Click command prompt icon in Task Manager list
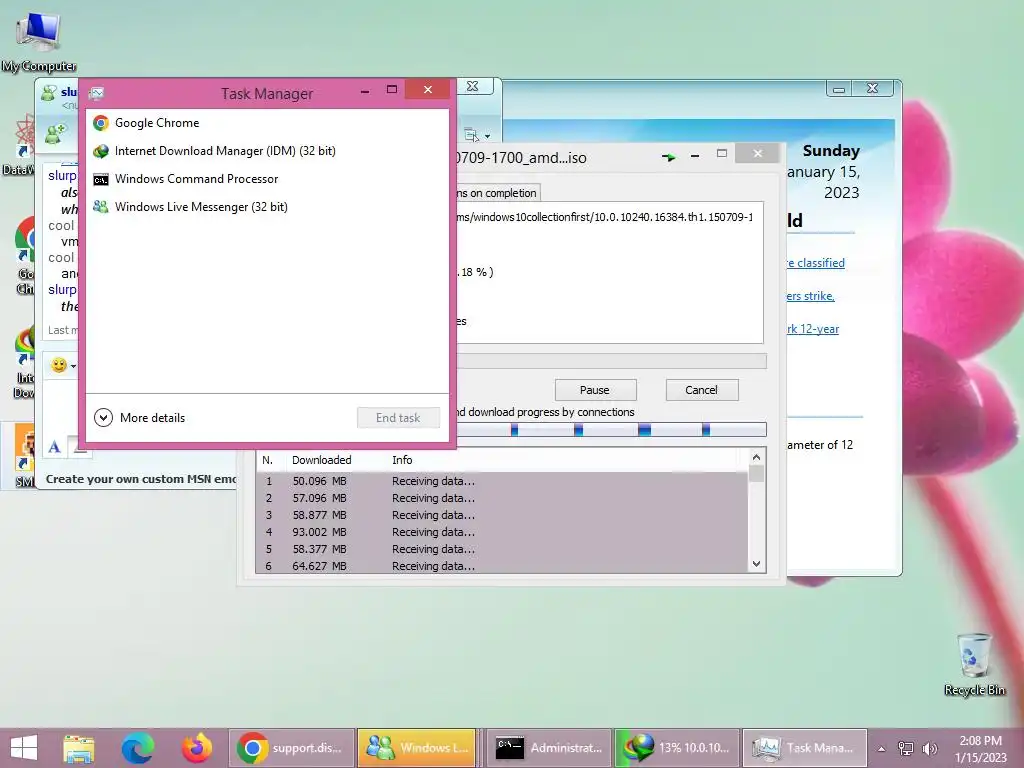 pos(101,180)
